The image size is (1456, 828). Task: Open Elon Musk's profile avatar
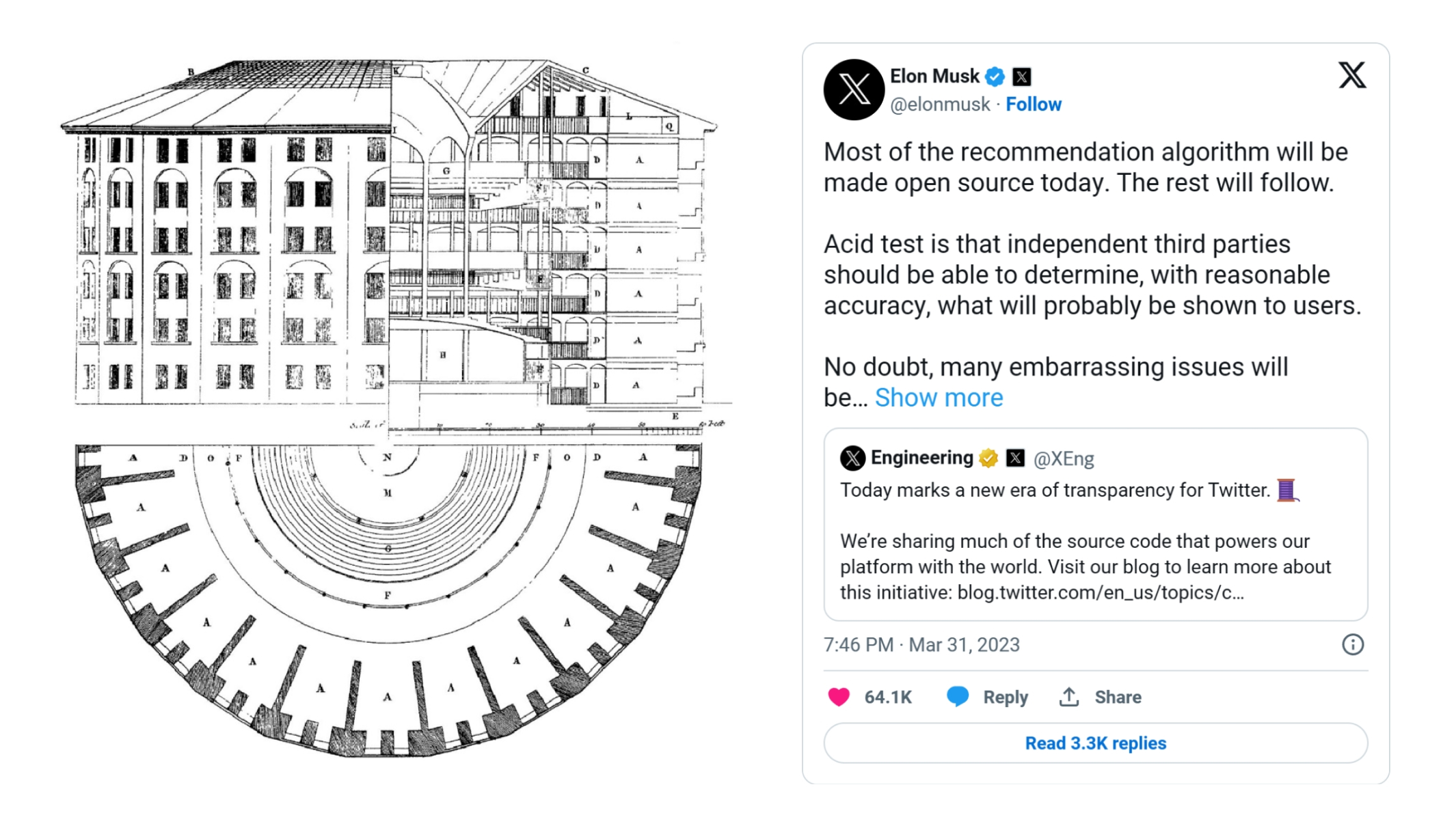pyautogui.click(x=854, y=89)
